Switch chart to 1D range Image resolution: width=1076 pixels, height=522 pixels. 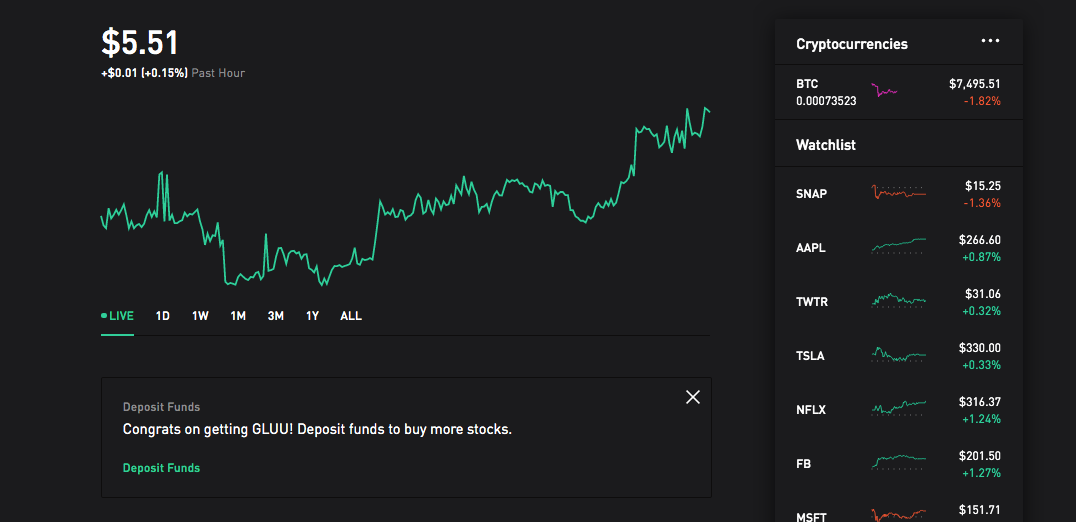pos(163,316)
